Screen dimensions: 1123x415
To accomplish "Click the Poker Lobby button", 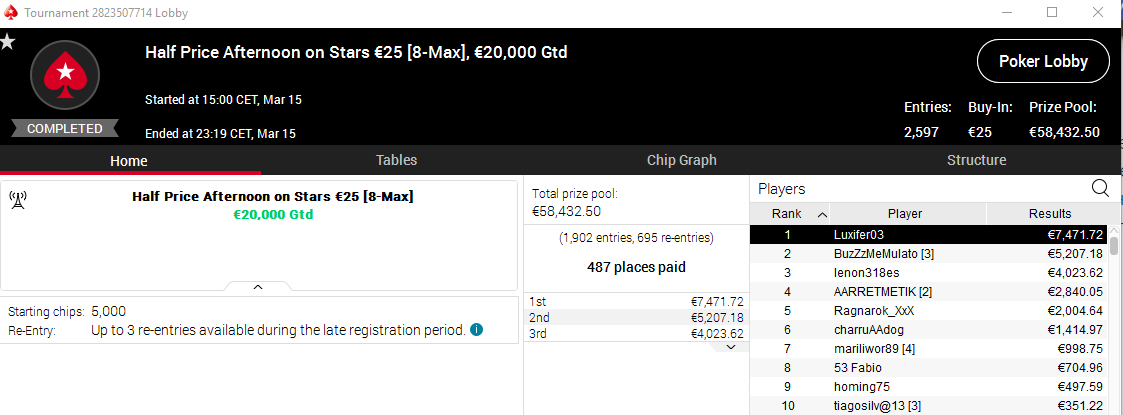I will tap(1043, 62).
